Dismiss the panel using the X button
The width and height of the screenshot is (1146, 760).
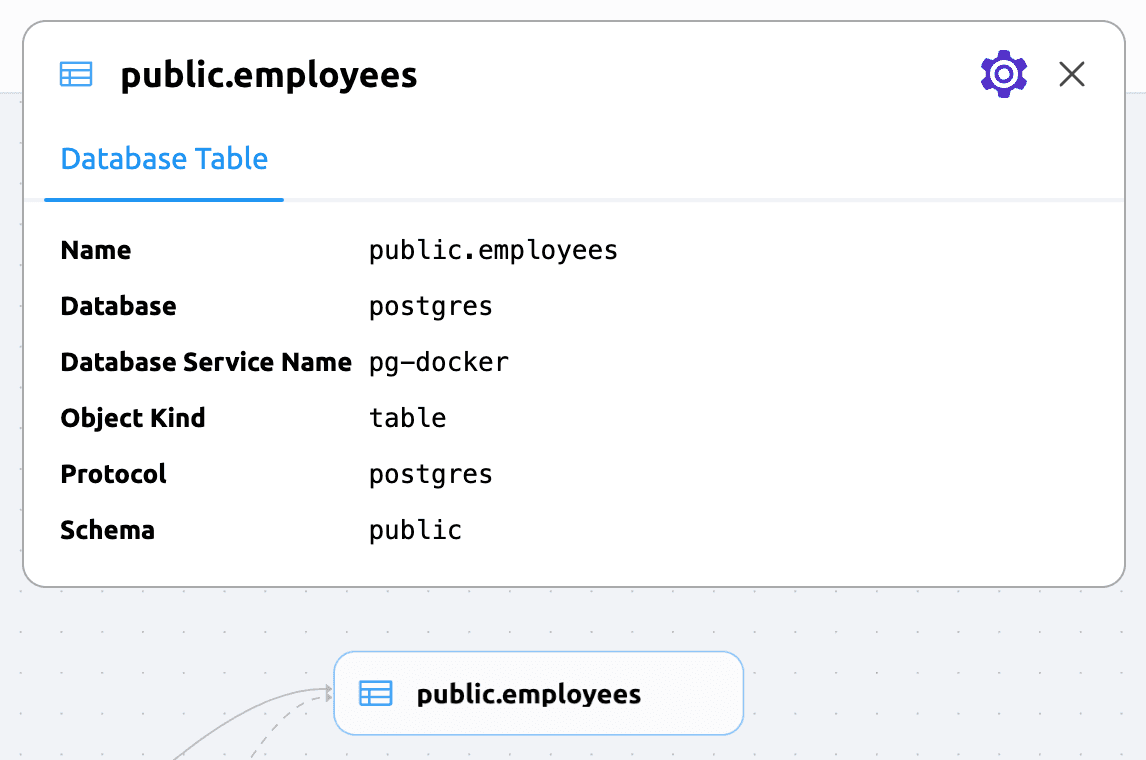[1071, 74]
